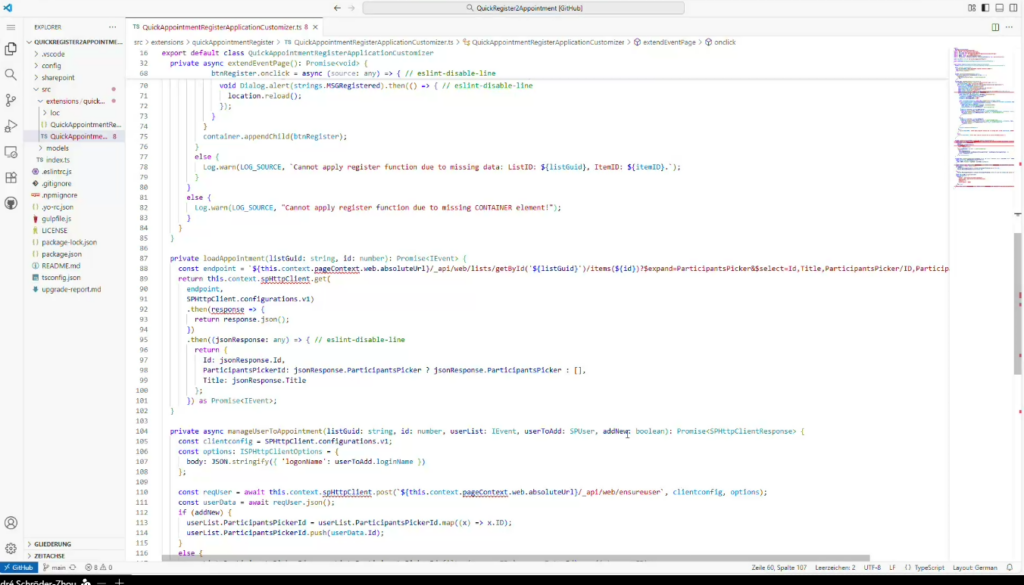Click the split editor icon
This screenshot has height=585, width=1024.
pos(995,27)
